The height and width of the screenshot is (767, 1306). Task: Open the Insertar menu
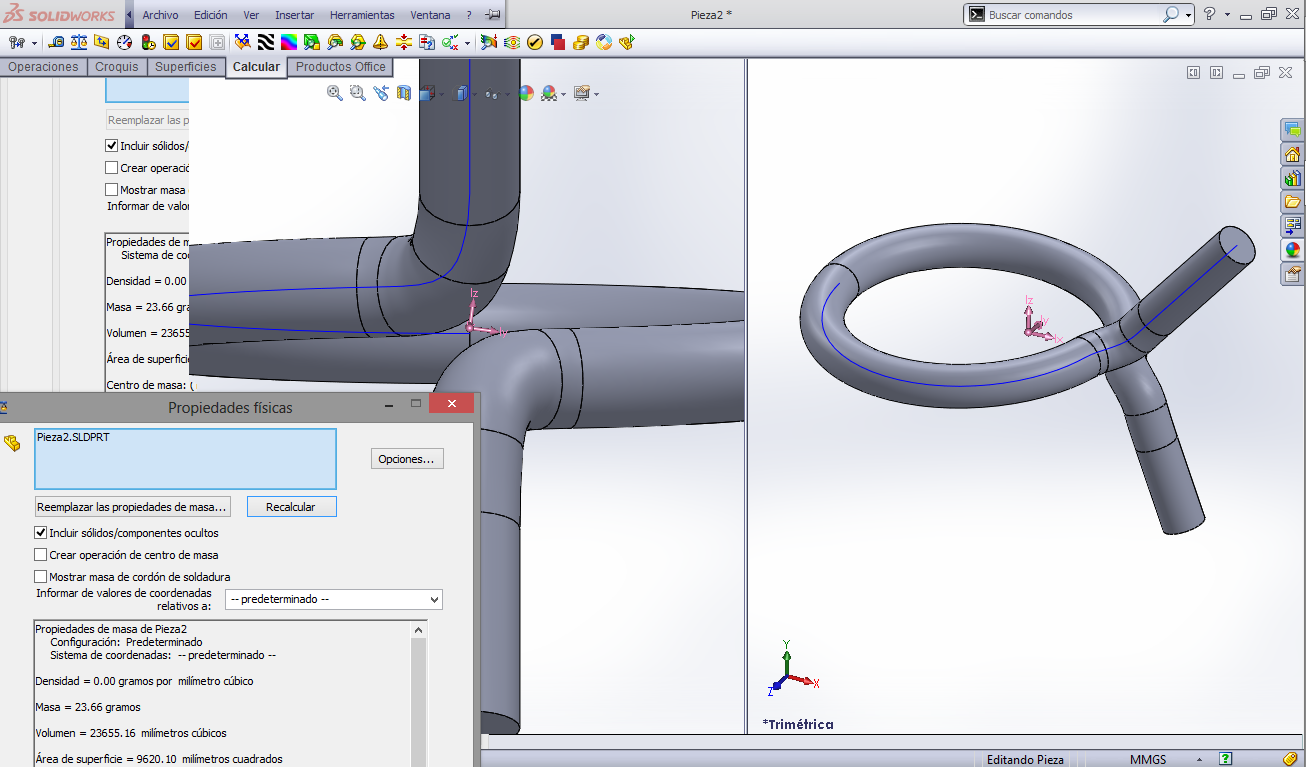(x=294, y=15)
